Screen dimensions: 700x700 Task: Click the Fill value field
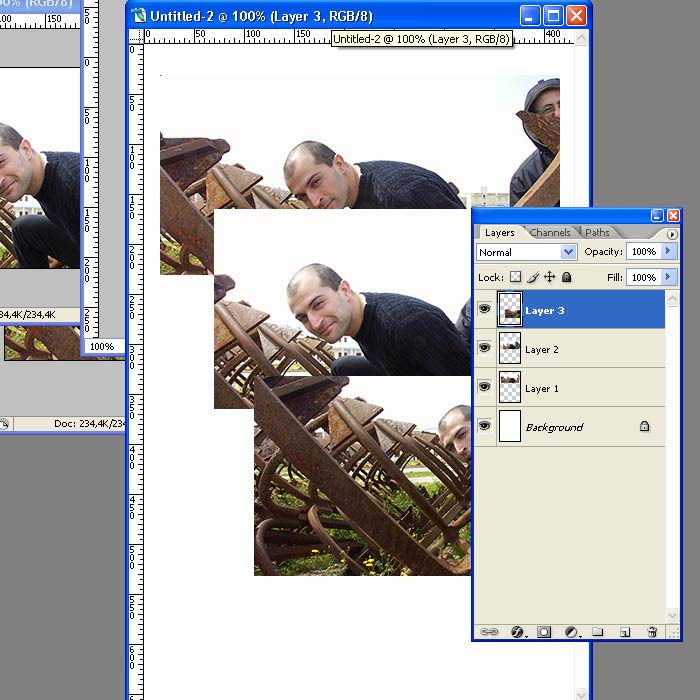pyautogui.click(x=644, y=277)
